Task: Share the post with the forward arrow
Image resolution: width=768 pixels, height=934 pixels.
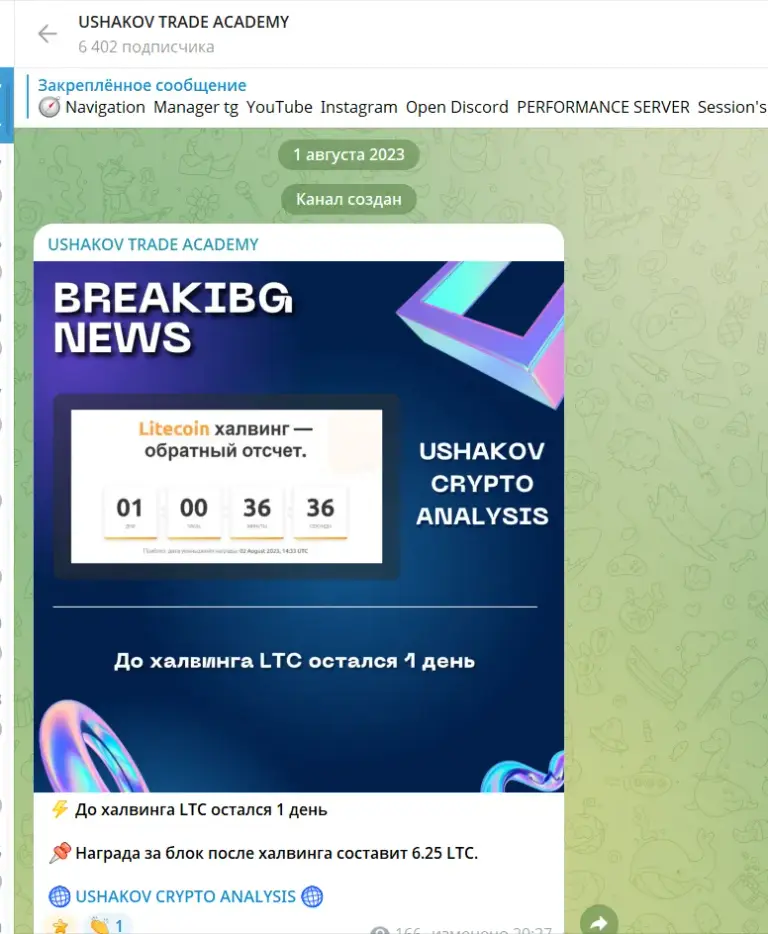Action: pyautogui.click(x=598, y=921)
